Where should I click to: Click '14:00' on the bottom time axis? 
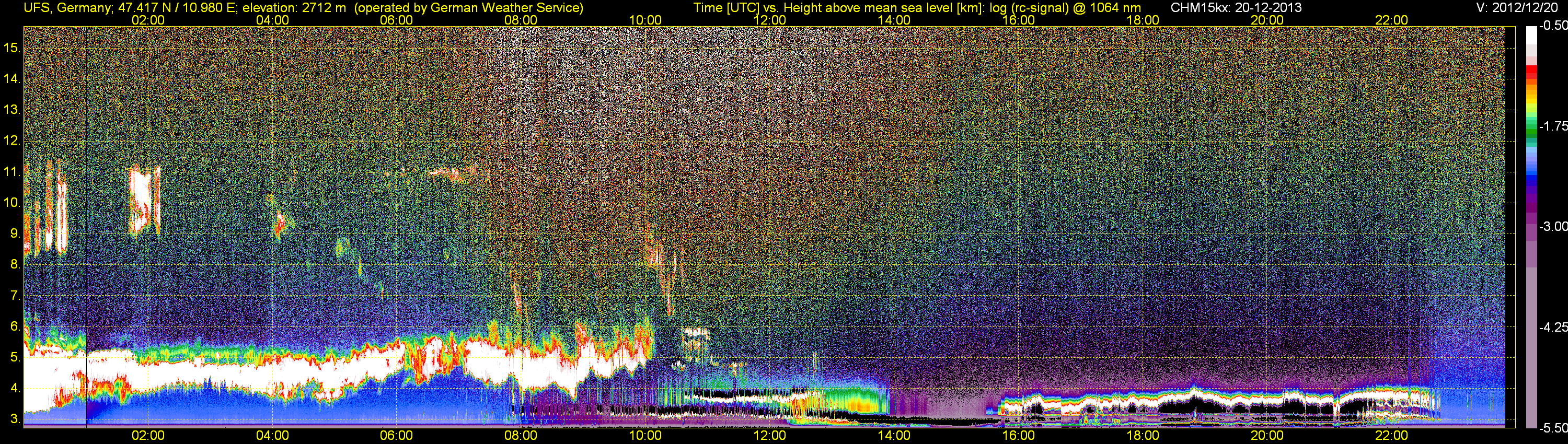894,436
